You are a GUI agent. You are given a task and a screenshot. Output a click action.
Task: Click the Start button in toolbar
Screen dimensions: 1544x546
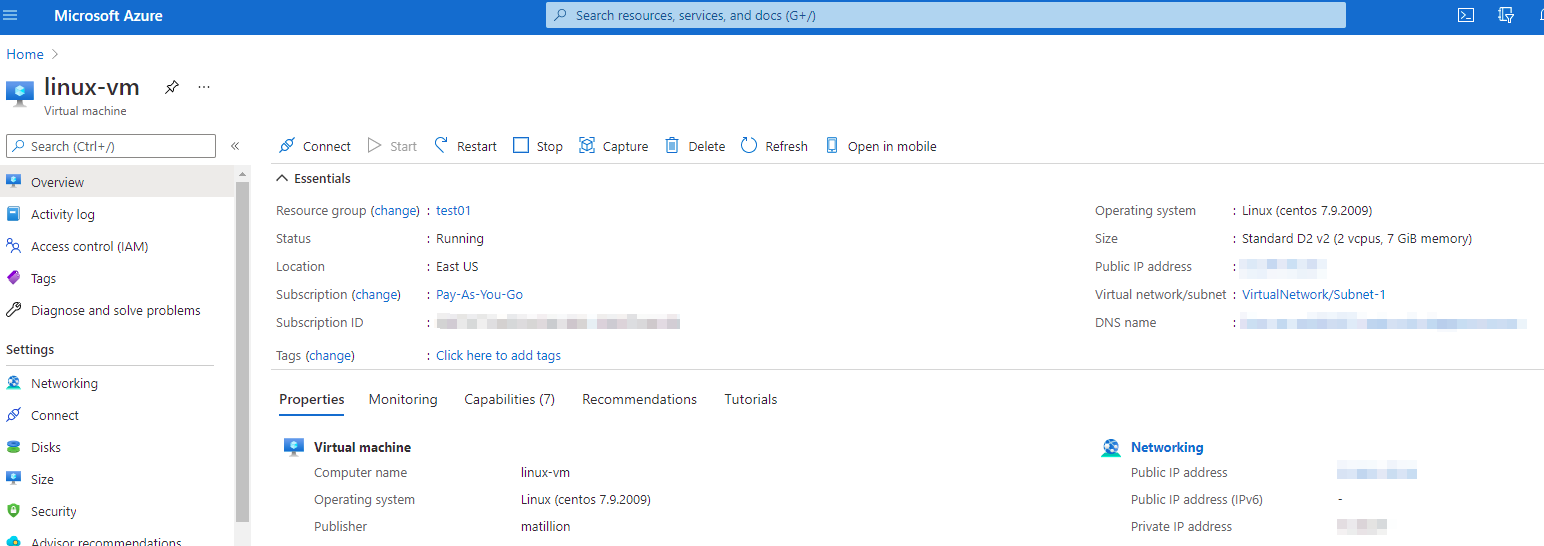[x=392, y=146]
